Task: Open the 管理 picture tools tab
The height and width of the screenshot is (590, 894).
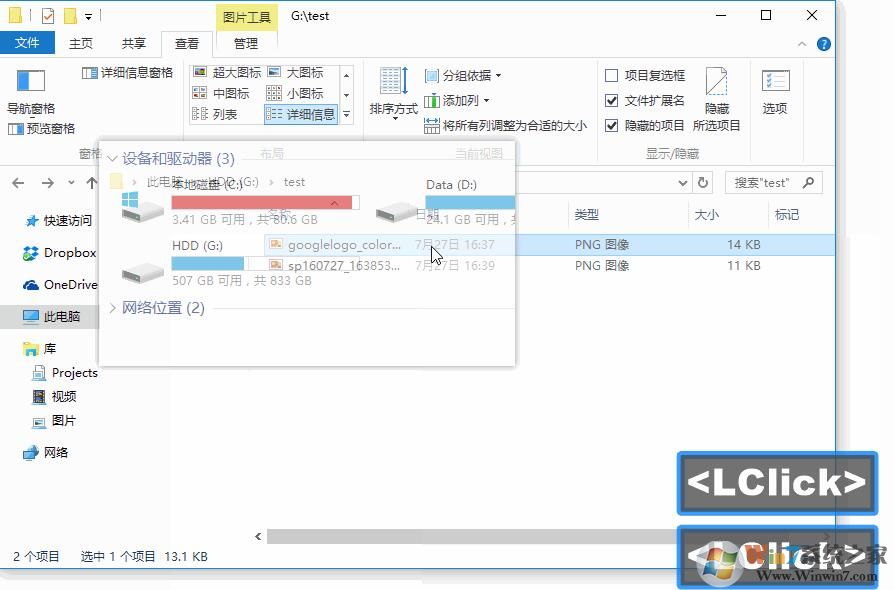Action: (x=245, y=43)
